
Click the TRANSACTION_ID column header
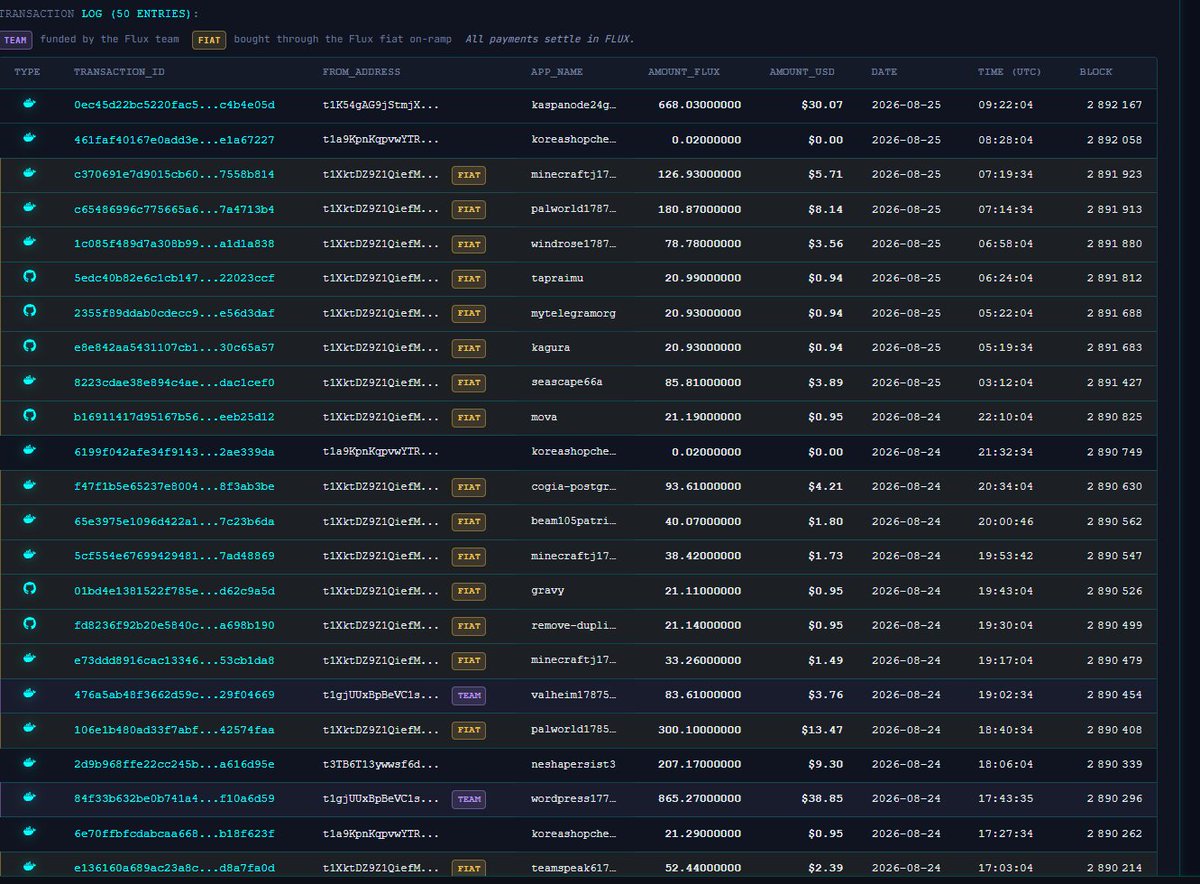[120, 72]
